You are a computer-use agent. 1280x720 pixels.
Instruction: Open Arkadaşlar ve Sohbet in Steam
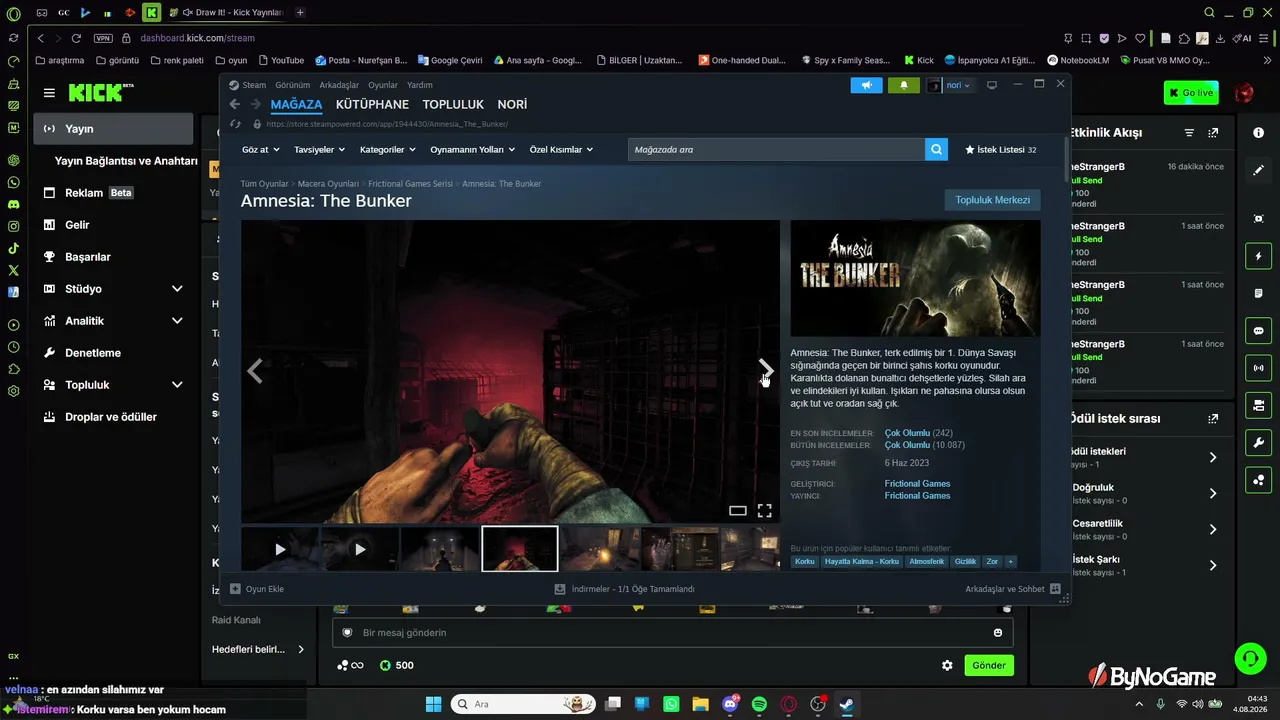[1013, 589]
